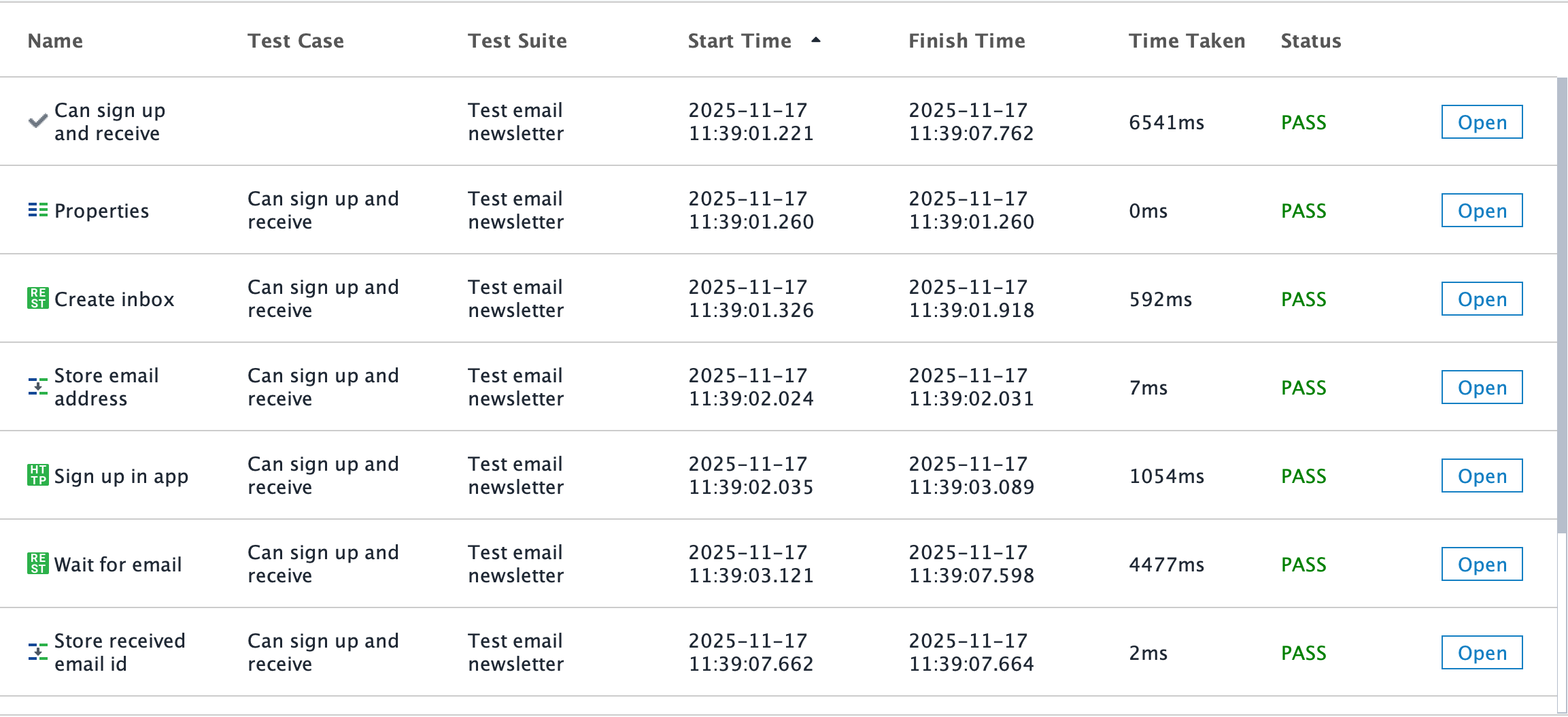Image resolution: width=1568 pixels, height=717 pixels.
Task: Click the REST icon for Create inbox
Action: pos(37,298)
